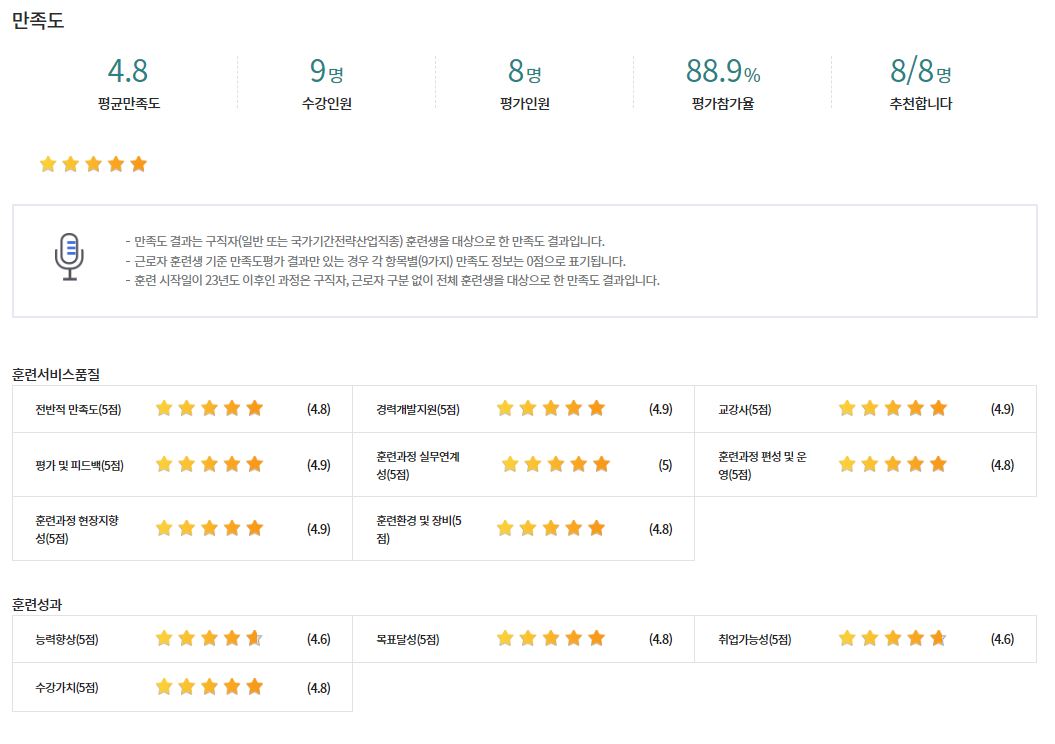Click the 훈련성과 section heading
This screenshot has height=744, width=1055.
click(37, 605)
